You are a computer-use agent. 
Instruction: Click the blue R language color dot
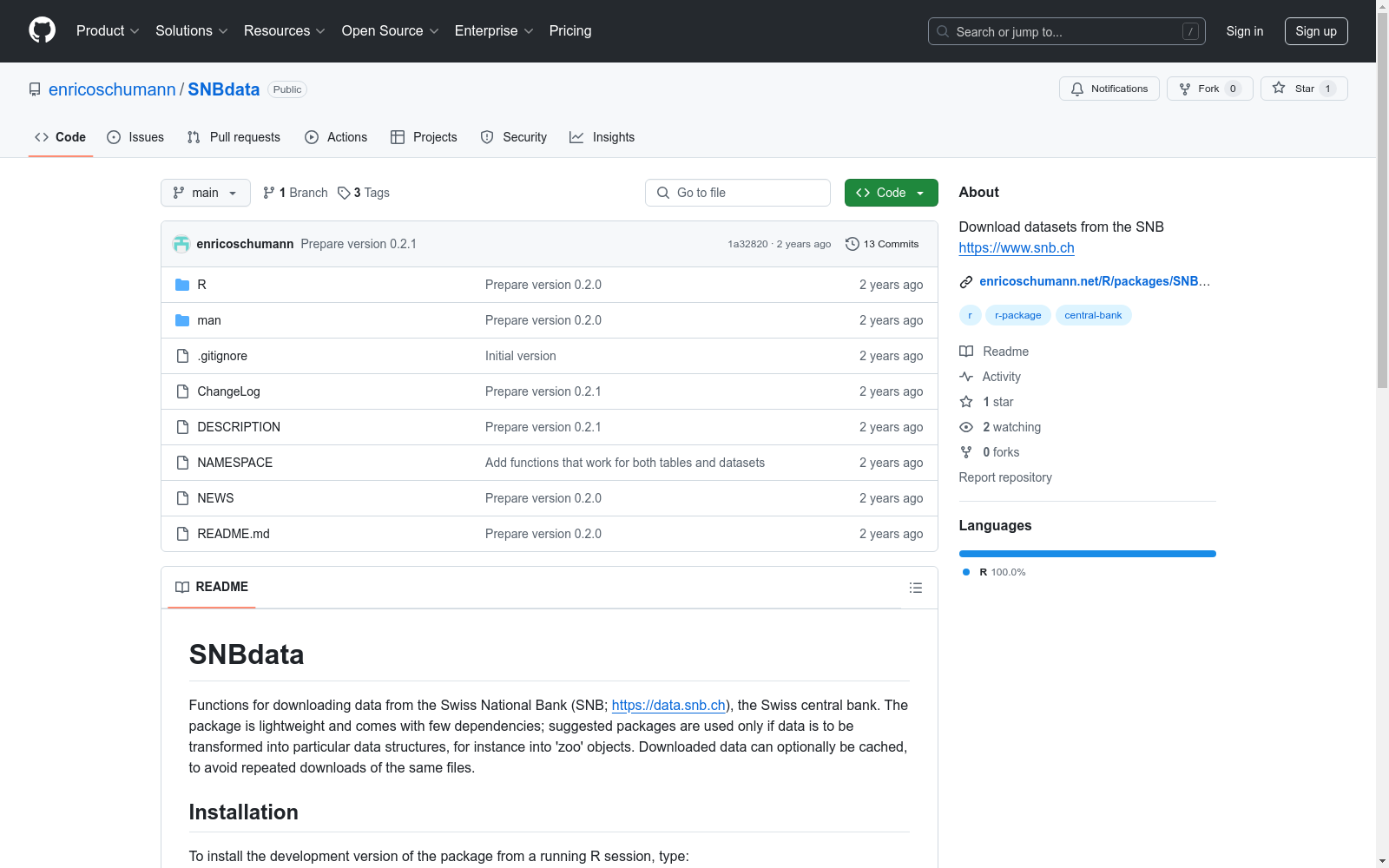[x=966, y=572]
